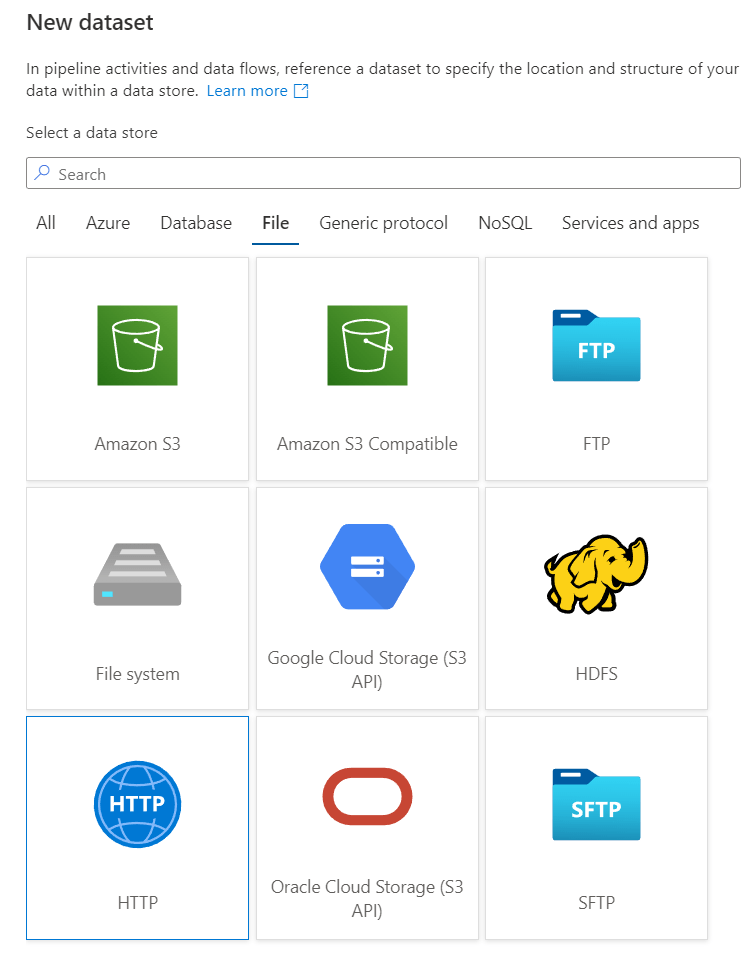This screenshot has width=742, height=959.
Task: Click the Amazon S3 Compatible label text
Action: click(367, 444)
